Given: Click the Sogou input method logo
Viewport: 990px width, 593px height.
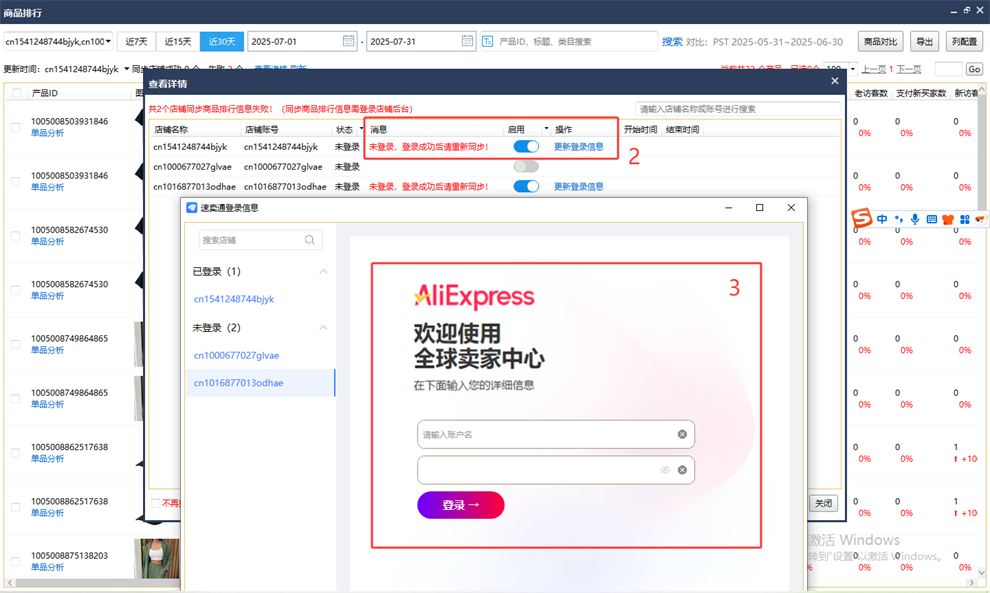Looking at the screenshot, I should pyautogui.click(x=862, y=219).
